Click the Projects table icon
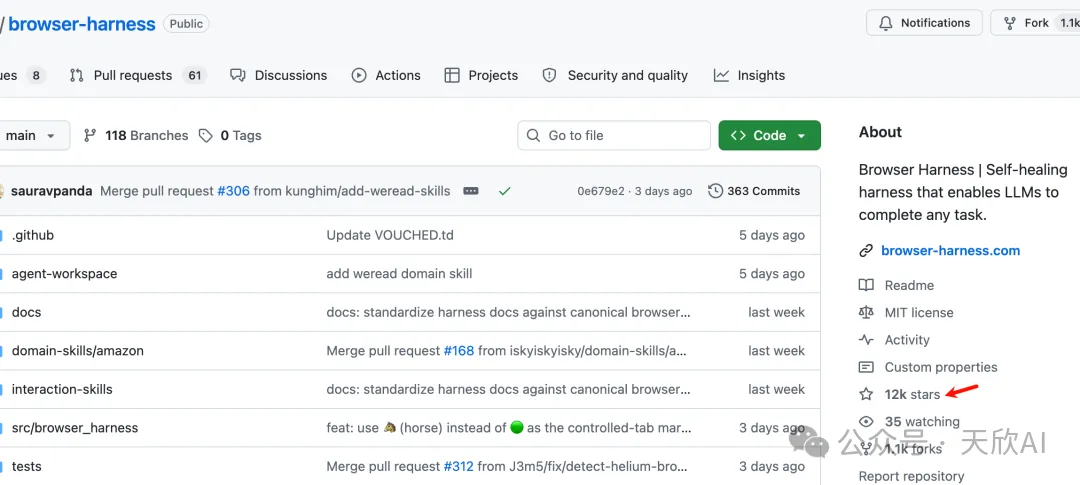This screenshot has width=1080, height=485. [x=452, y=75]
